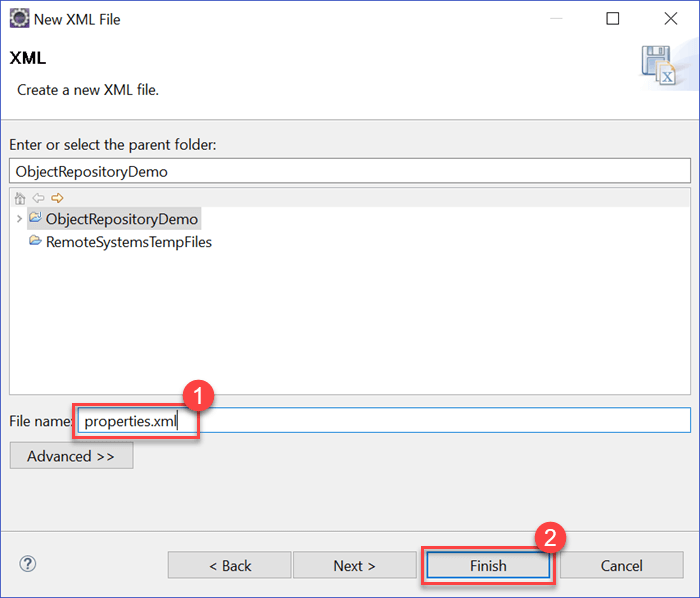Image resolution: width=700 pixels, height=598 pixels.
Task: Click the parent folder text field
Action: pyautogui.click(x=349, y=171)
